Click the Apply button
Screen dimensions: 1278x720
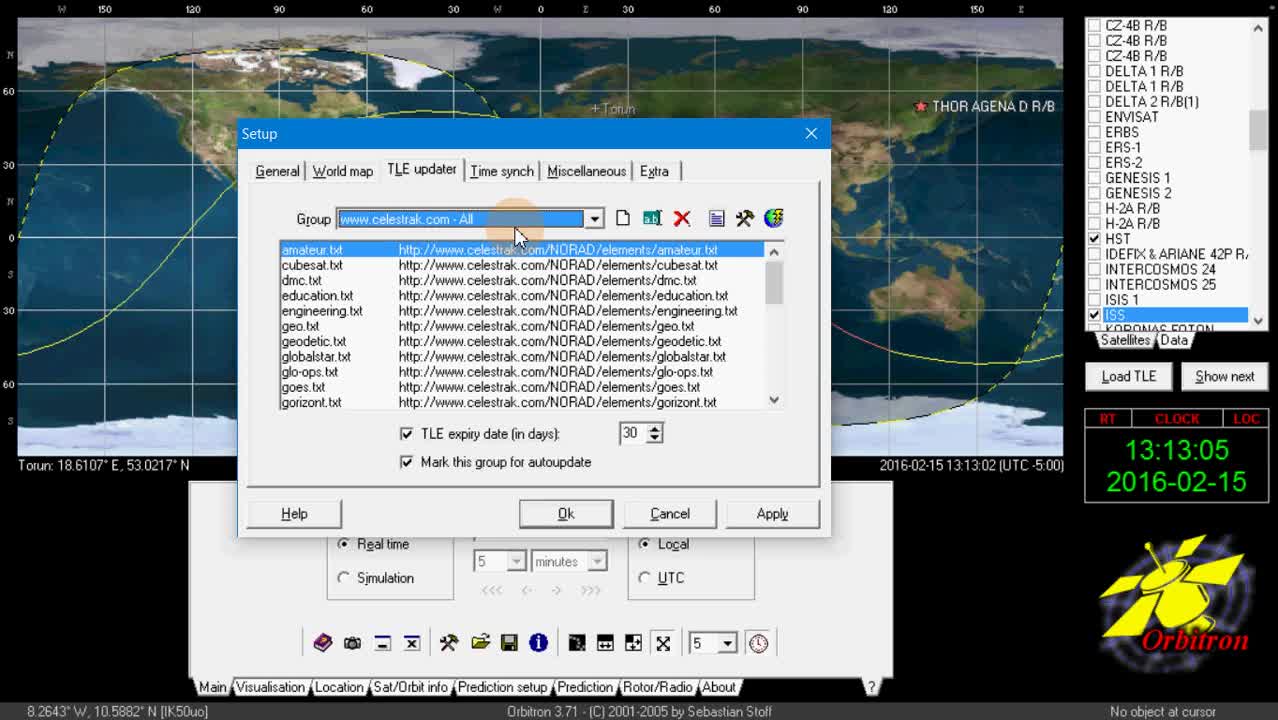coord(772,514)
